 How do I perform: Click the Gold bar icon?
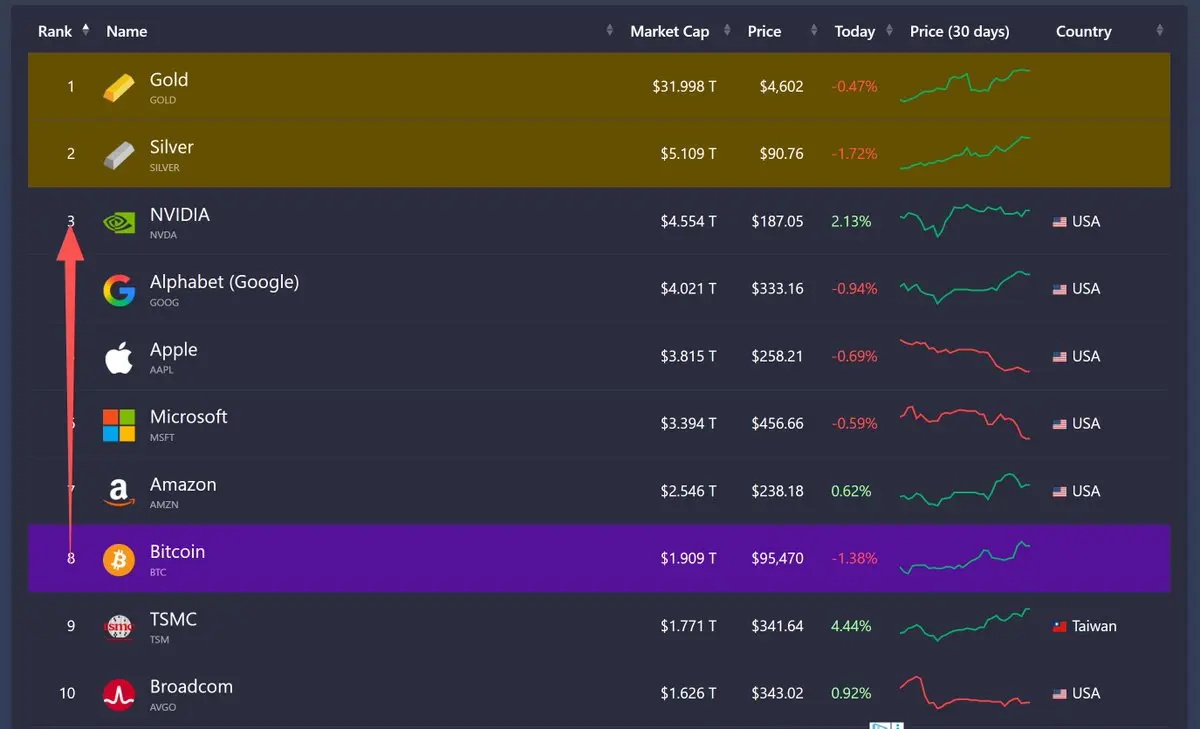(x=119, y=88)
